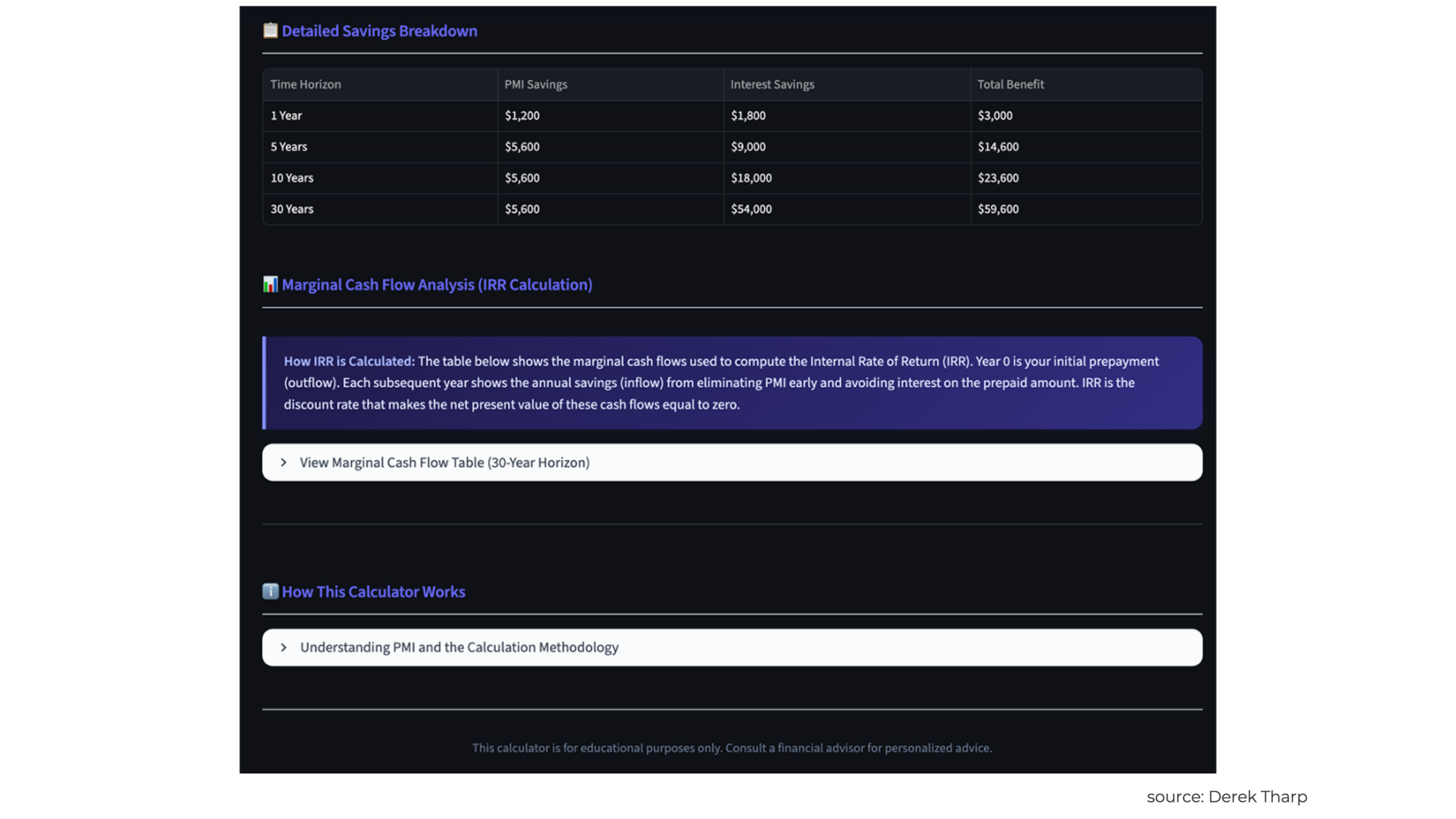The height and width of the screenshot is (819, 1456).
Task: Click the How IRR is Calculated info box
Action: [x=731, y=383]
